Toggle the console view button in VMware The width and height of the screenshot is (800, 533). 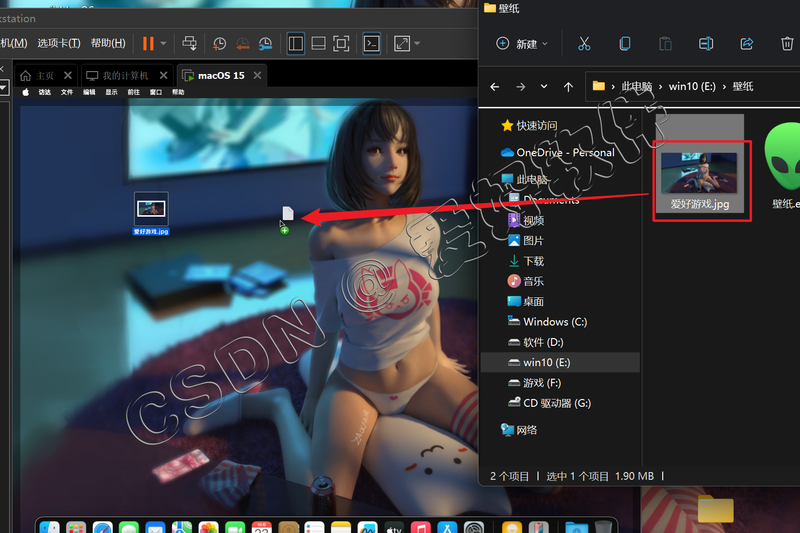[371, 43]
